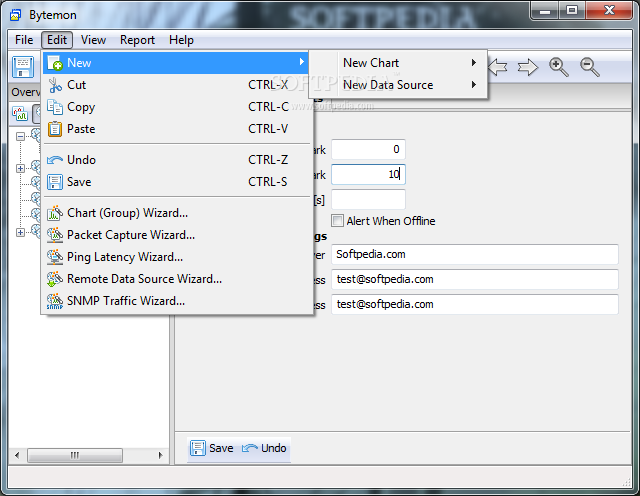The image size is (640, 496).
Task: Choose Copy from Edit menu
Action: [178, 107]
